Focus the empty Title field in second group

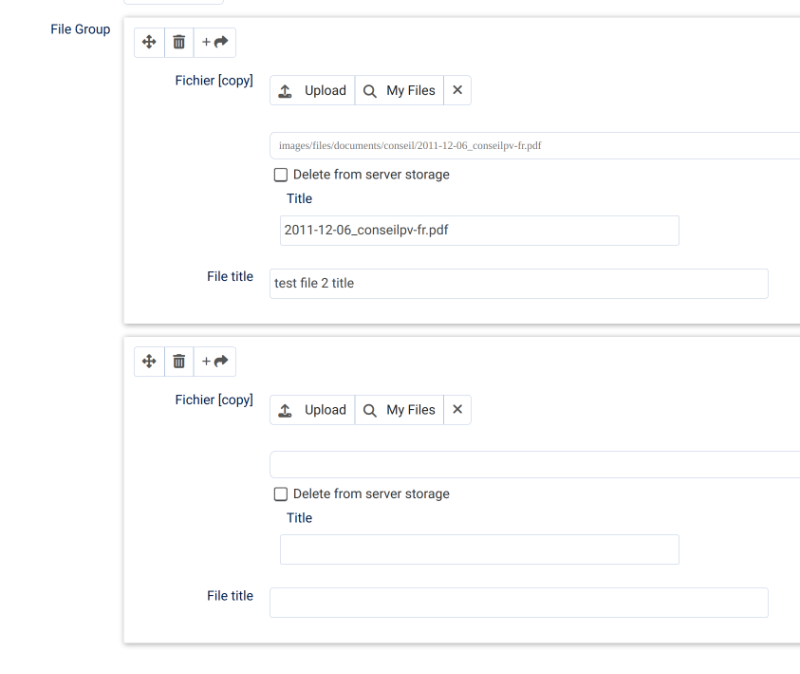480,550
